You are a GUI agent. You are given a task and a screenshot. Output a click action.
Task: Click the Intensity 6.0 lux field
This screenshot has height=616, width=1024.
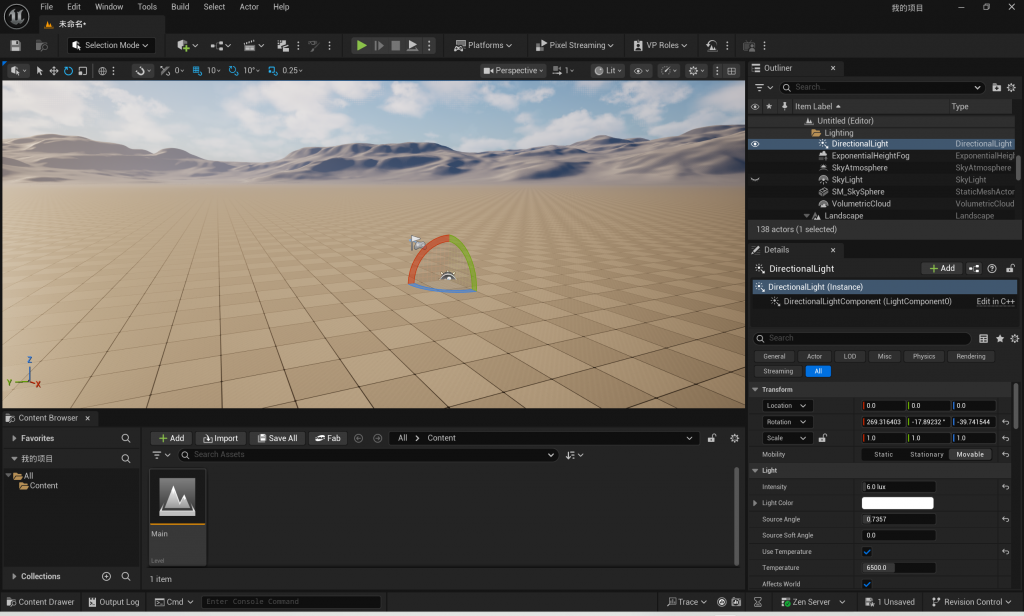click(x=899, y=487)
